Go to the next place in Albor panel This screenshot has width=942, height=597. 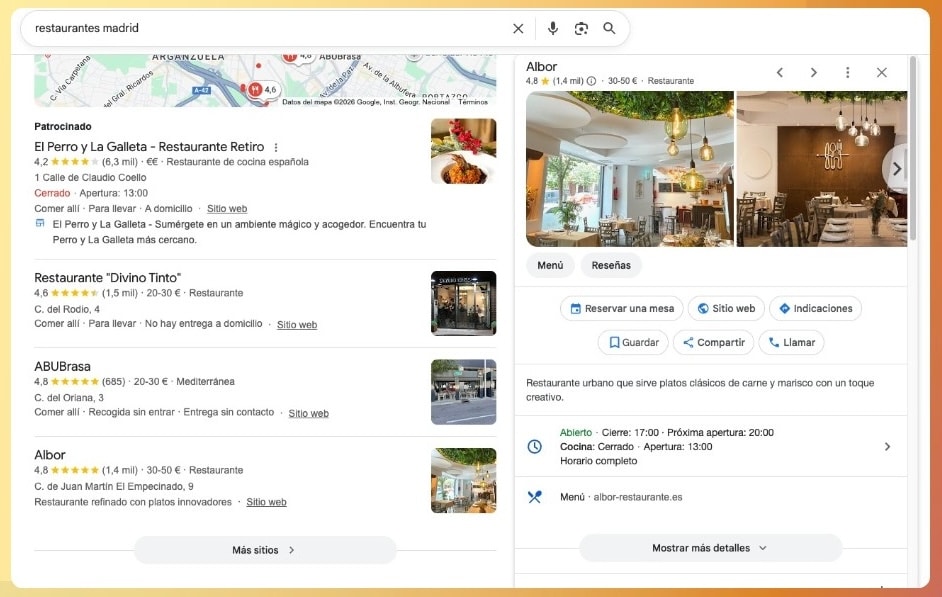813,73
